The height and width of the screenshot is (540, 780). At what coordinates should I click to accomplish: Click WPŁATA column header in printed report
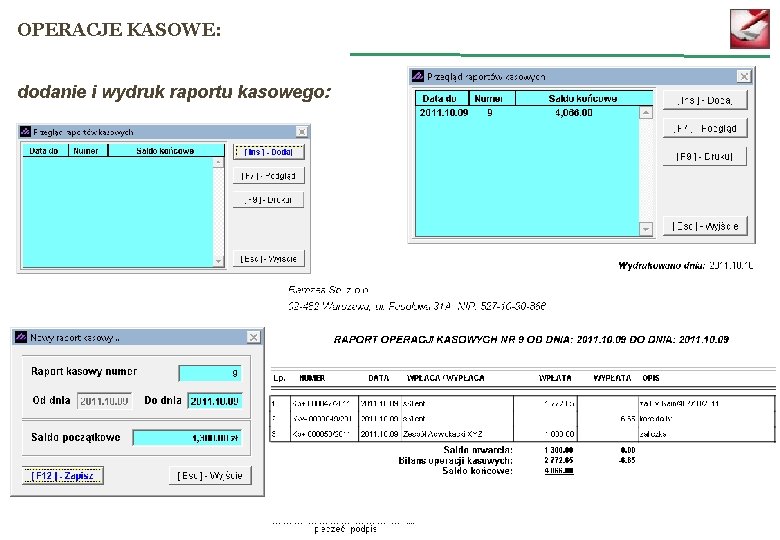pyautogui.click(x=555, y=378)
